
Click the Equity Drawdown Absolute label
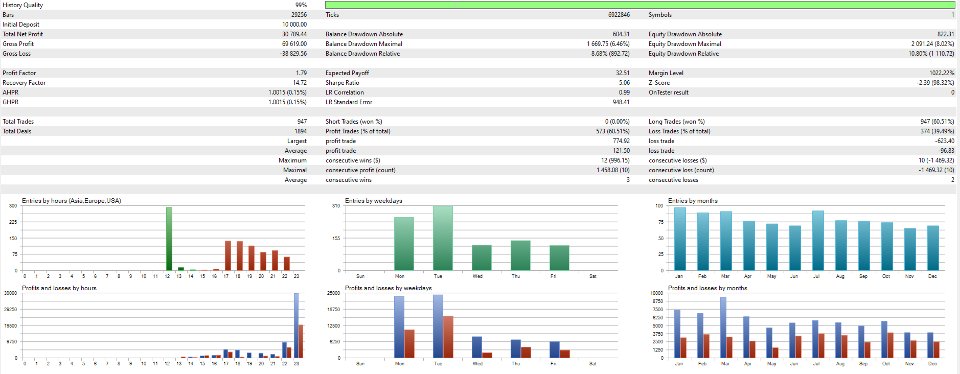pos(685,34)
